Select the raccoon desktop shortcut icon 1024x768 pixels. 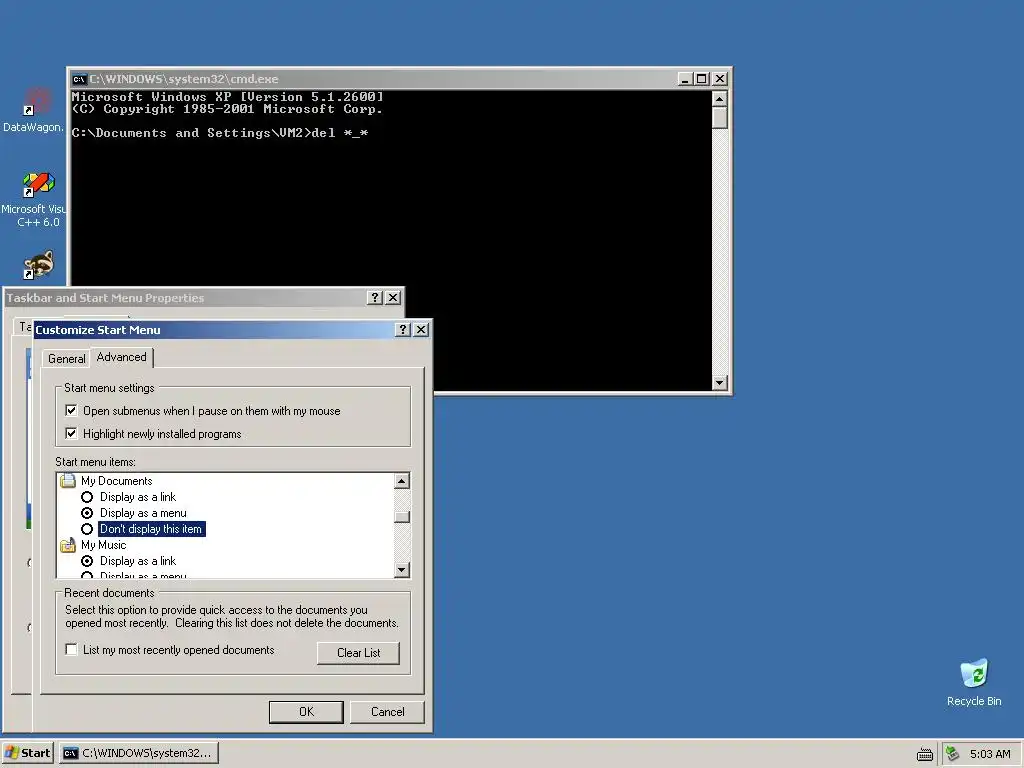(x=38, y=265)
